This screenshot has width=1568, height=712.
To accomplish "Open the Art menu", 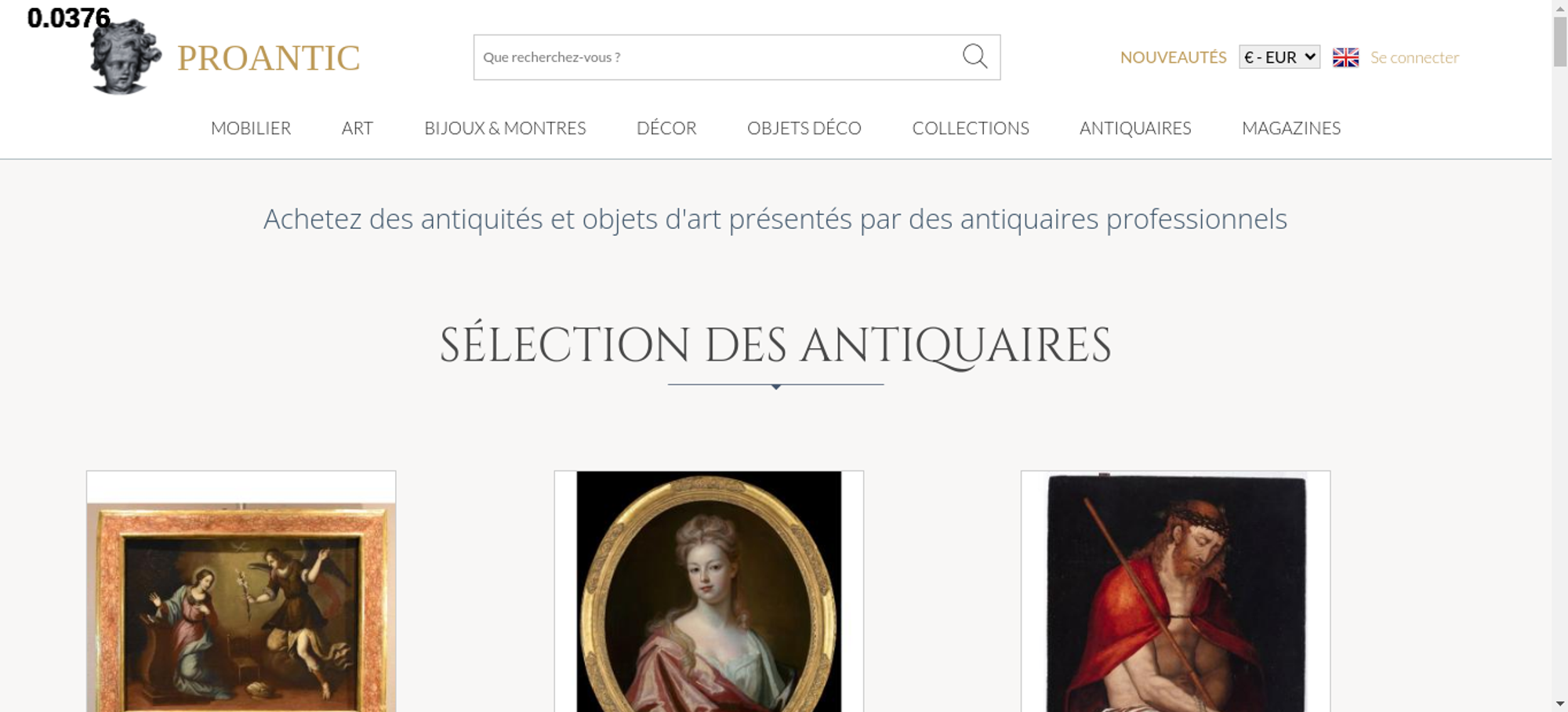I will coord(358,128).
